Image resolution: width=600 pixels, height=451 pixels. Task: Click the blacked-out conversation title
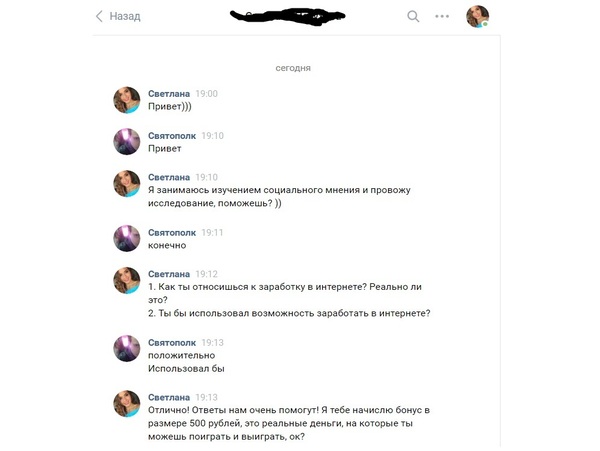tap(287, 16)
